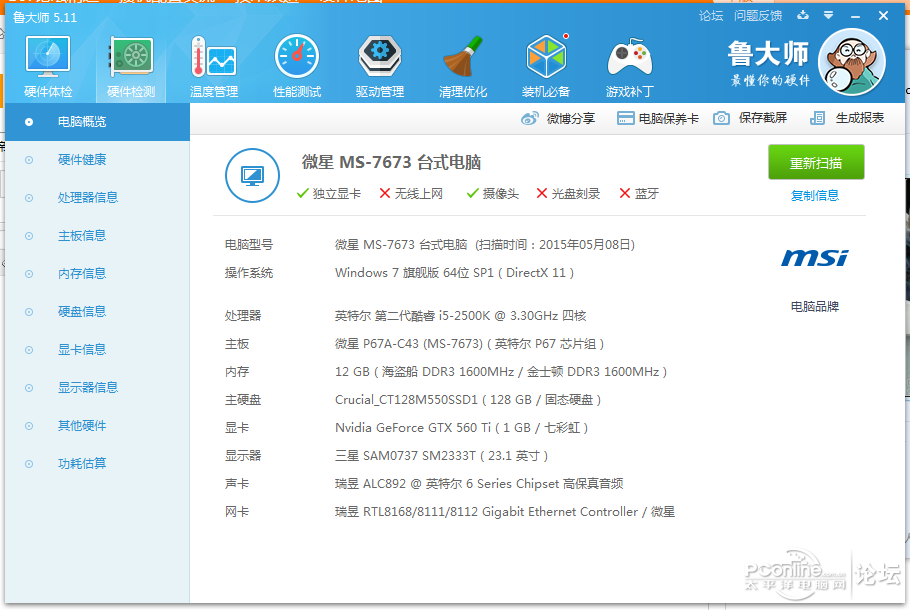The width and height of the screenshot is (910, 610).
Task: Click the 生成报表 text label
Action: (860, 118)
